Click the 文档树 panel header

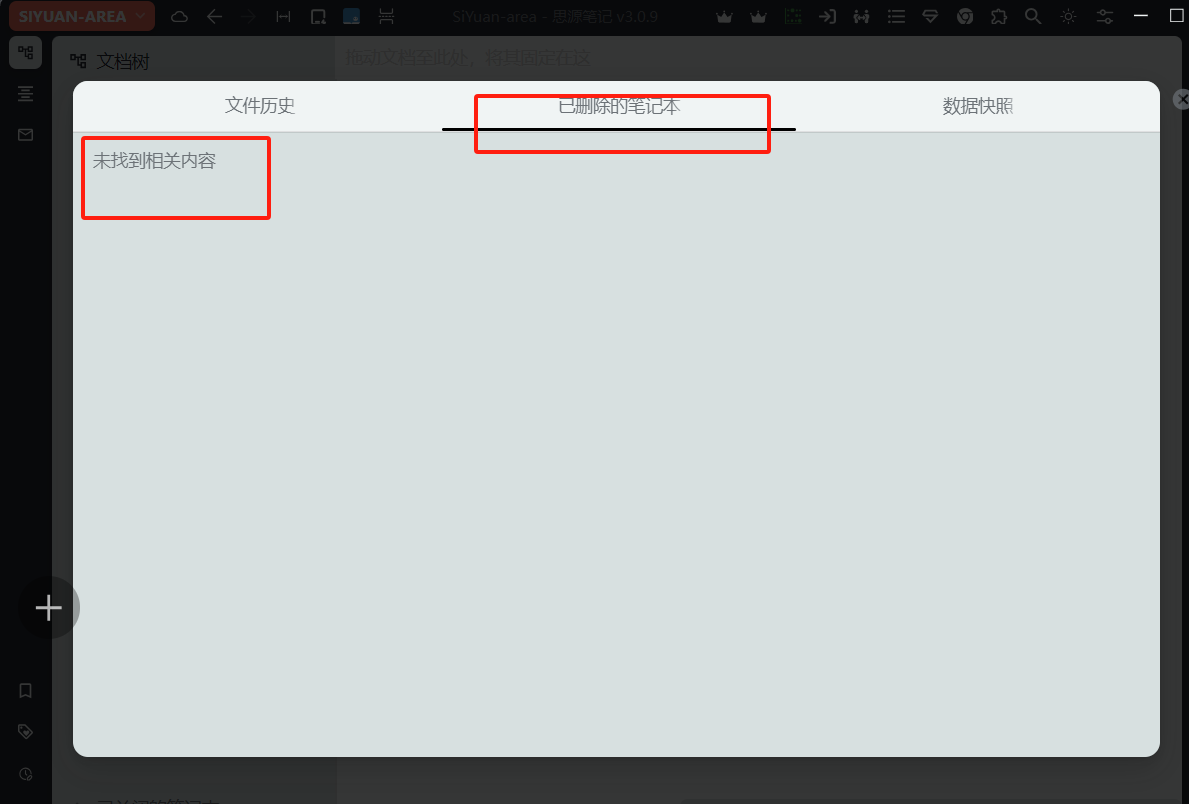tap(110, 61)
